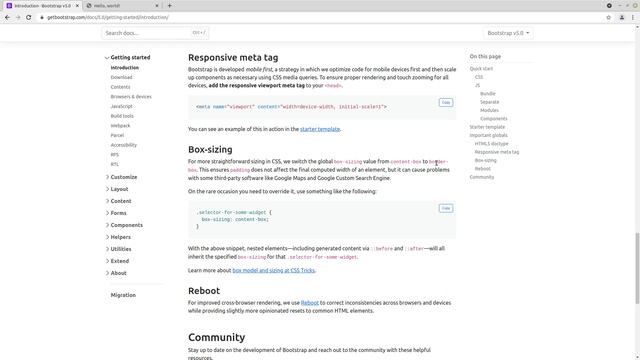Jump to JS in On this page
The width and height of the screenshot is (640, 360).
[x=478, y=85]
